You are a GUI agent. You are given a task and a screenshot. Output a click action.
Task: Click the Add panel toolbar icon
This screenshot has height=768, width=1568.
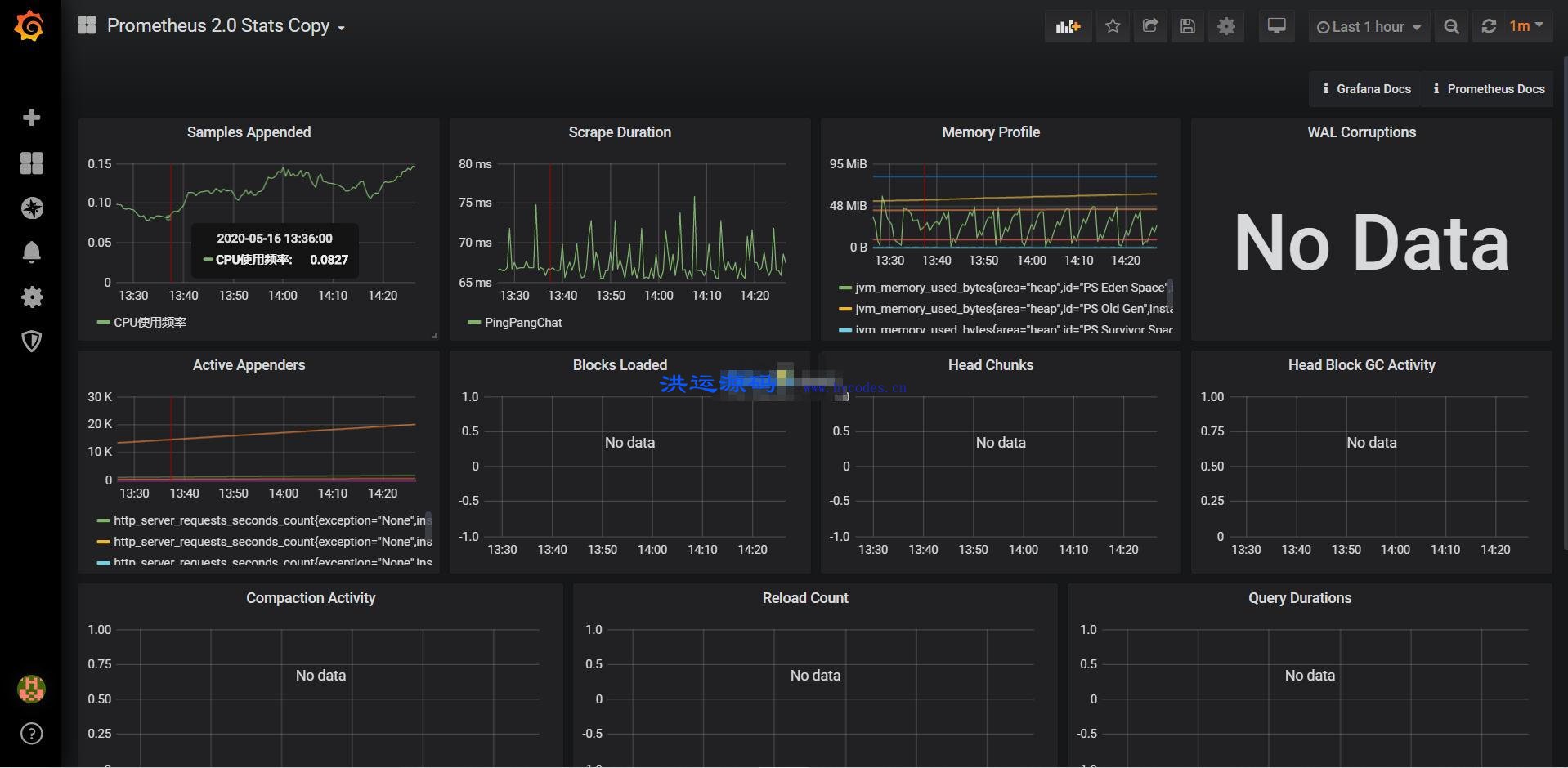coord(1068,26)
